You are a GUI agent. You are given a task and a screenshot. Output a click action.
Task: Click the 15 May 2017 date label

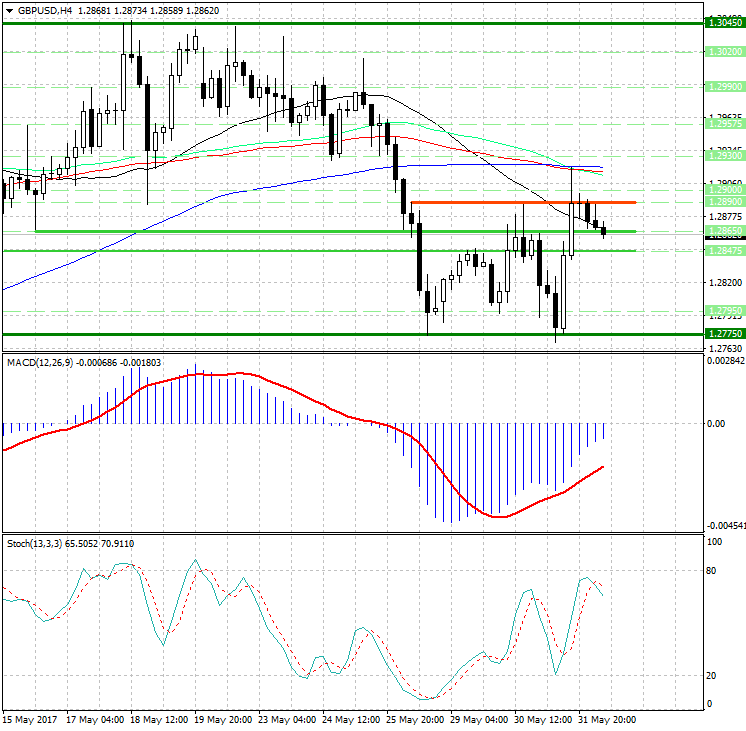(x=28, y=719)
